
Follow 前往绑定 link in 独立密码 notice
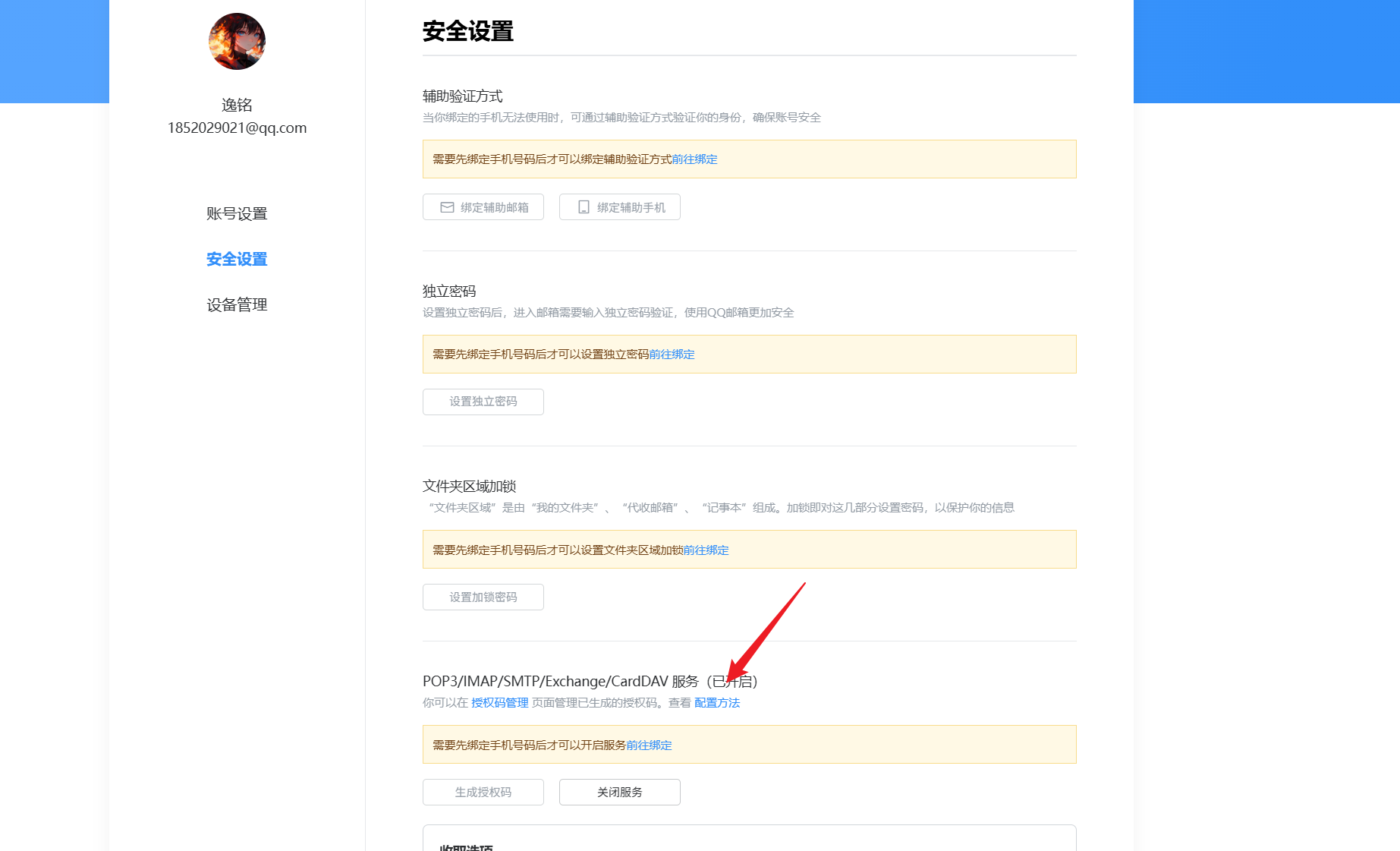(x=672, y=355)
